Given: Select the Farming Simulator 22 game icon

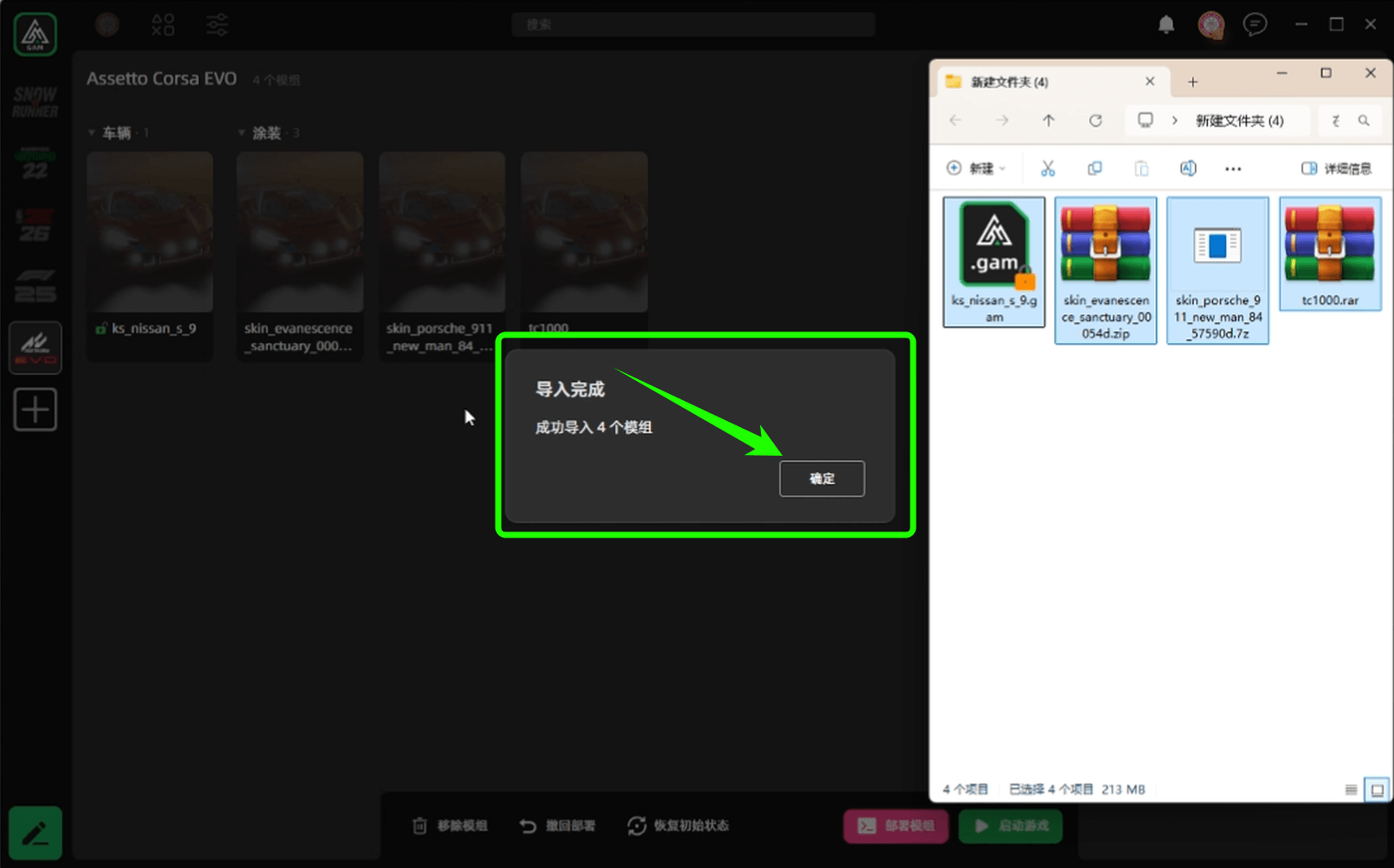Looking at the screenshot, I should coord(35,163).
